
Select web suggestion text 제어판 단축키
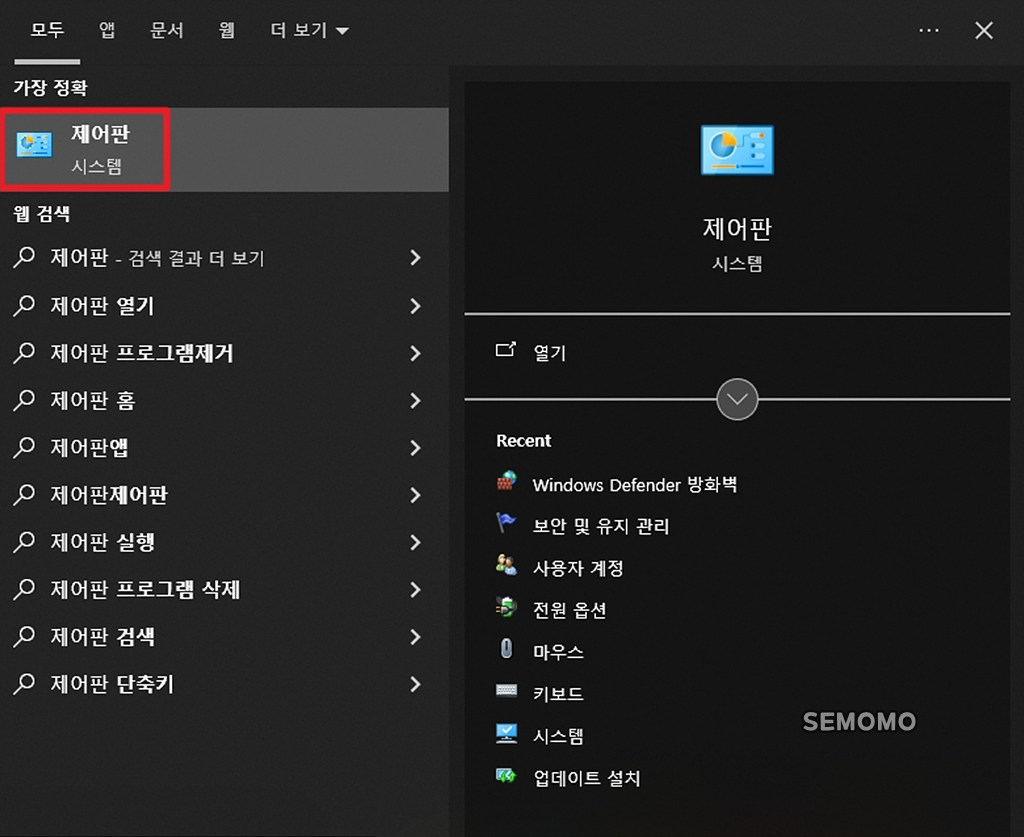coord(112,684)
